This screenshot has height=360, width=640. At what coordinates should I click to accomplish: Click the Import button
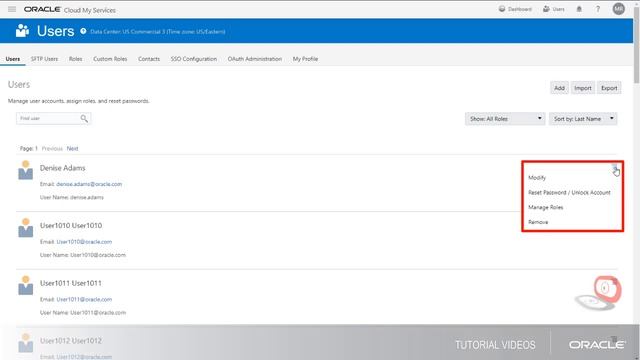tap(582, 88)
